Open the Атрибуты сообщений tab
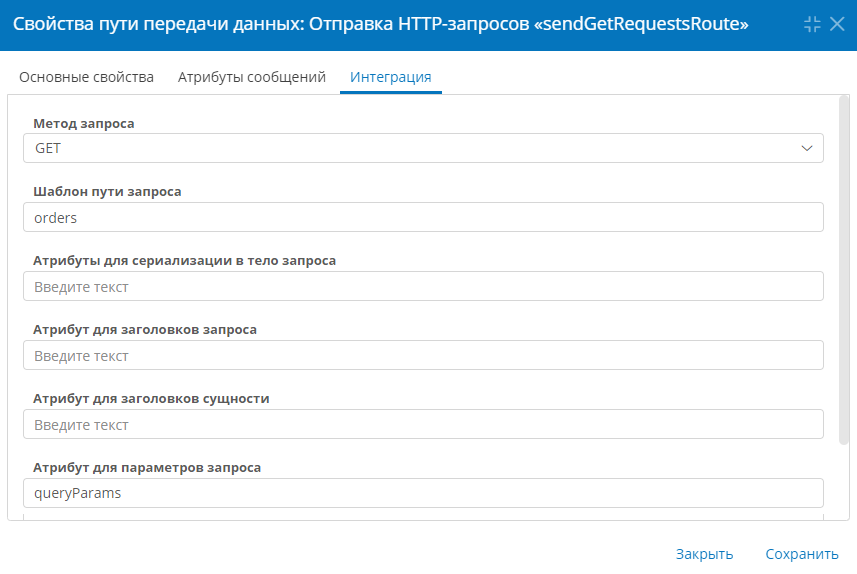 click(x=252, y=77)
